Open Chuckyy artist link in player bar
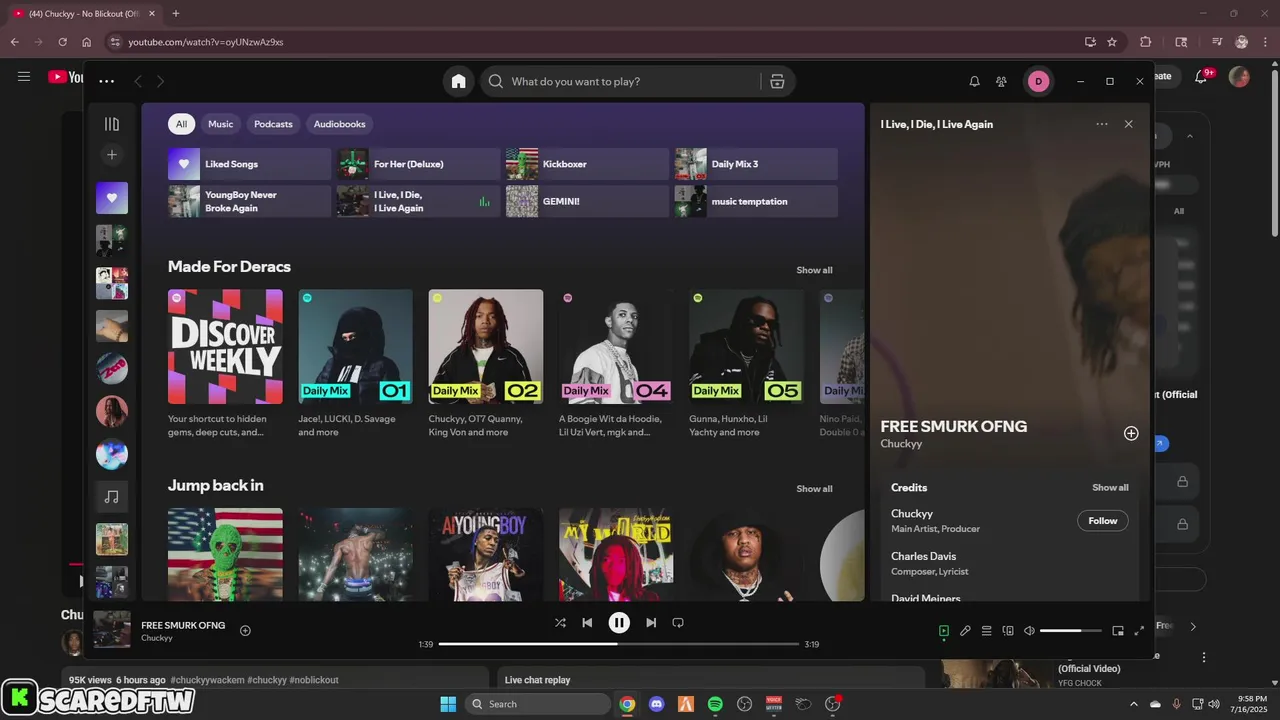This screenshot has width=1280, height=720. coord(157,638)
